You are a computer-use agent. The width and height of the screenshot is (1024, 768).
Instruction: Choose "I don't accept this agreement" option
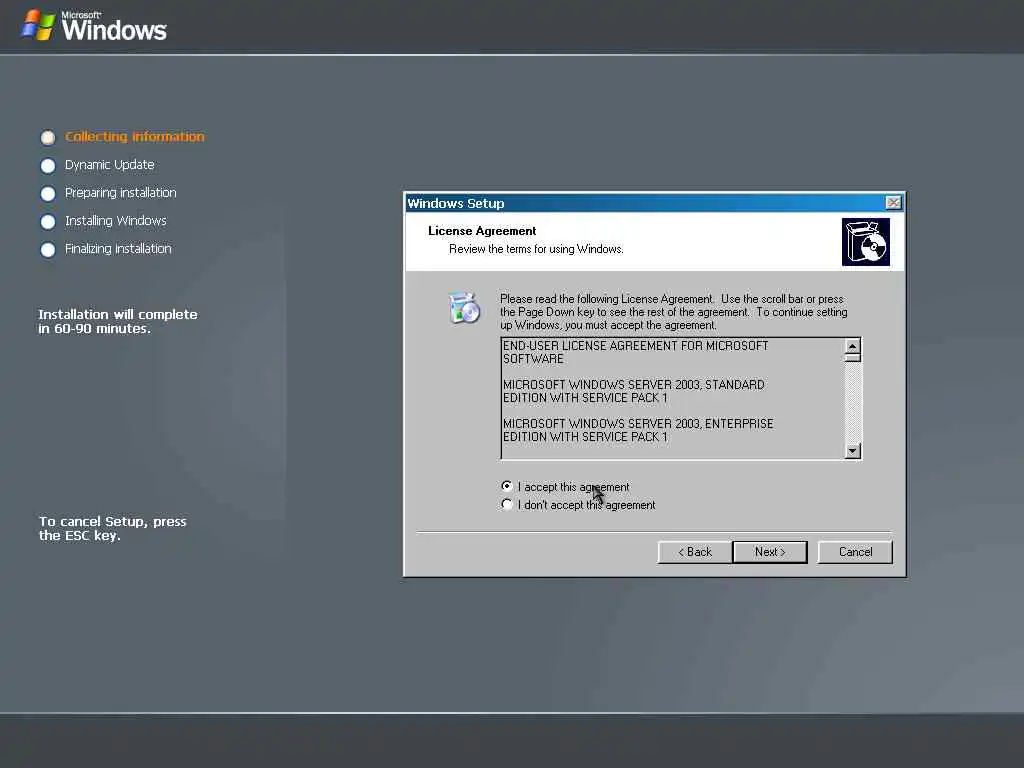[507, 505]
